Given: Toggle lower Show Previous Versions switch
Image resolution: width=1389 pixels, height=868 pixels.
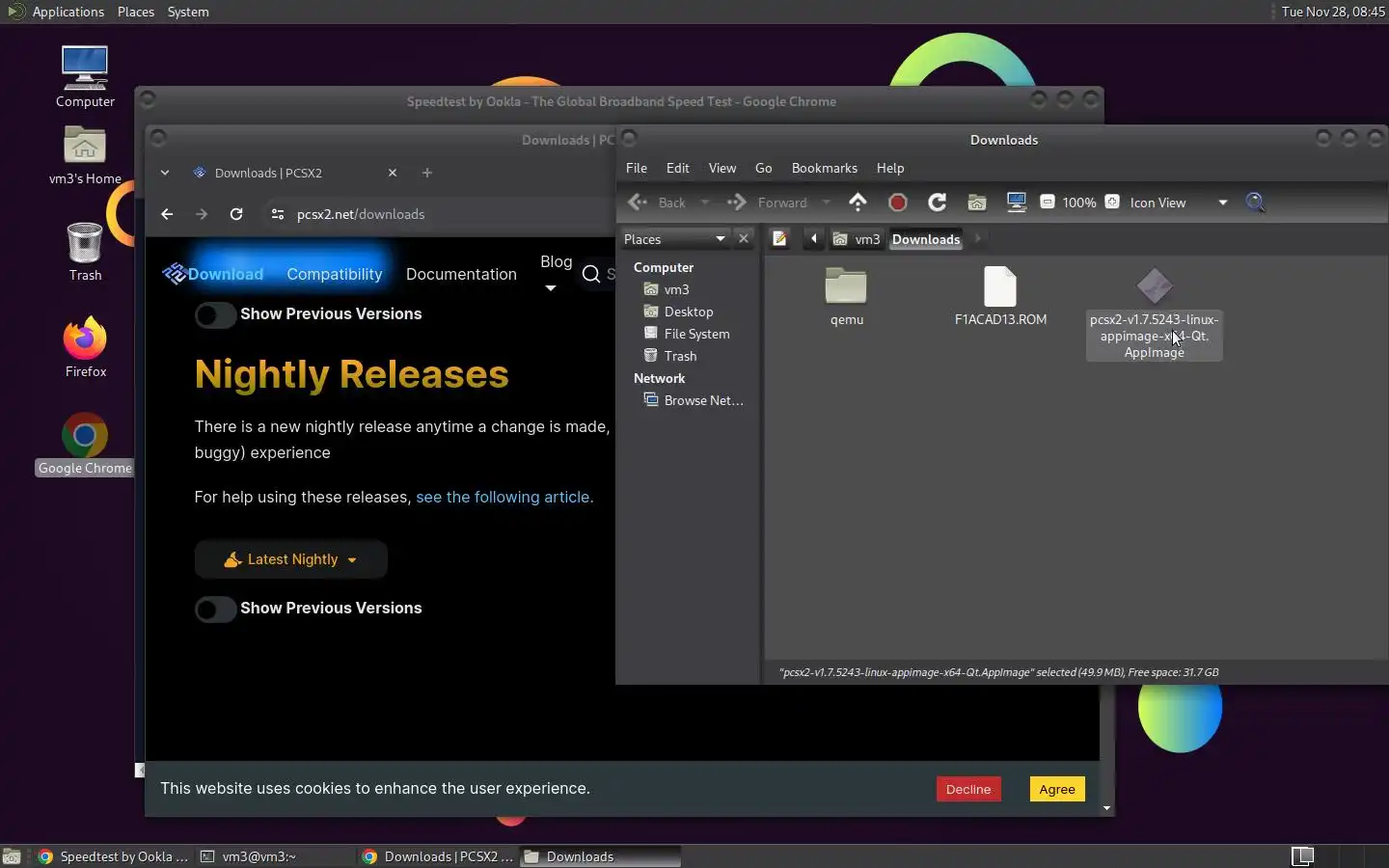Looking at the screenshot, I should [215, 609].
